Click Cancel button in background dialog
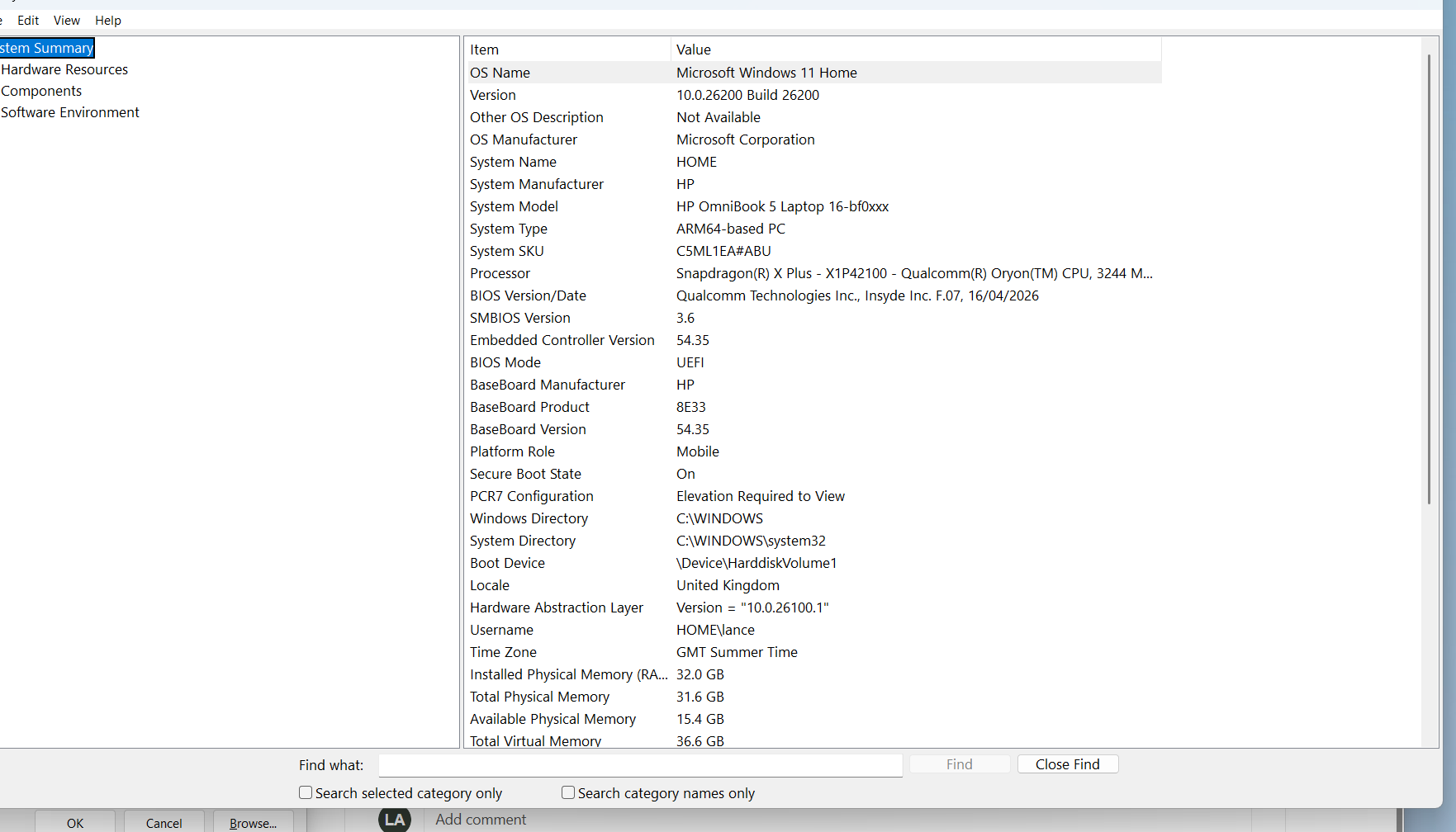 click(x=164, y=823)
